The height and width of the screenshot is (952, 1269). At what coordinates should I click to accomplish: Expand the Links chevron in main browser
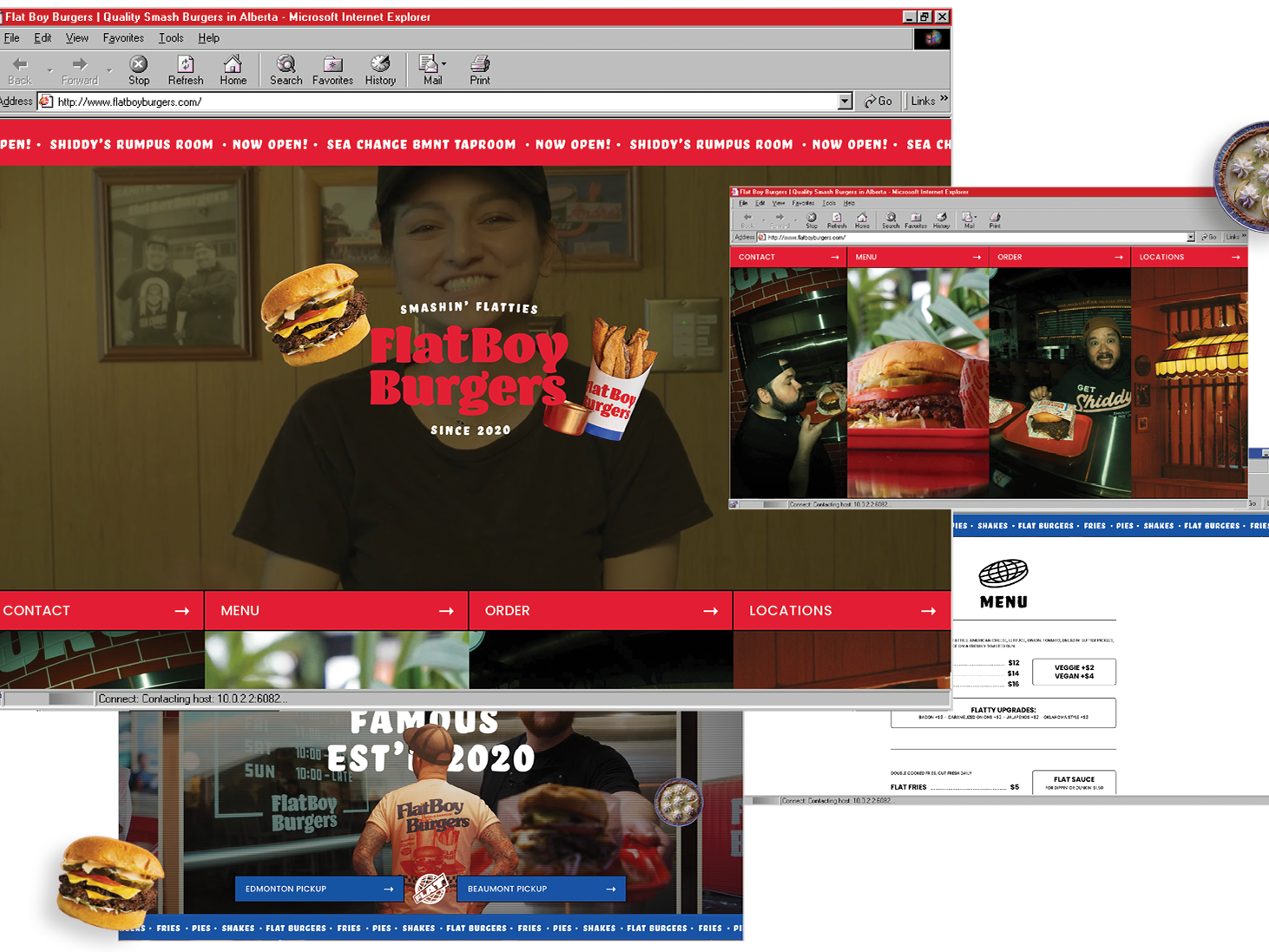[944, 99]
